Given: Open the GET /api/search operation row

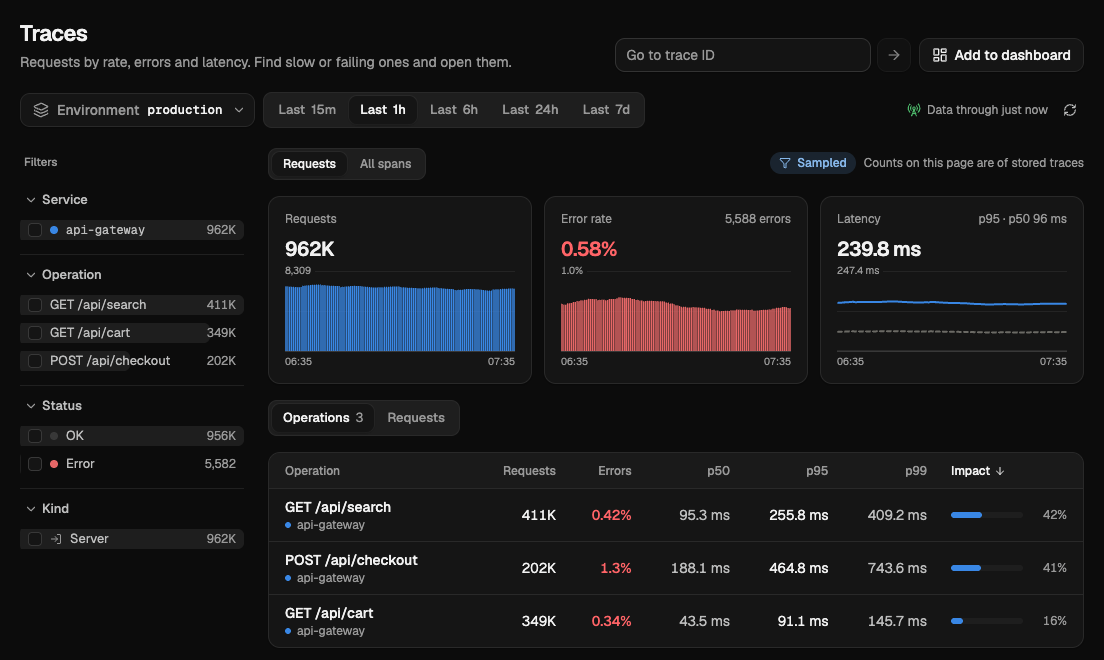Looking at the screenshot, I should pos(676,515).
